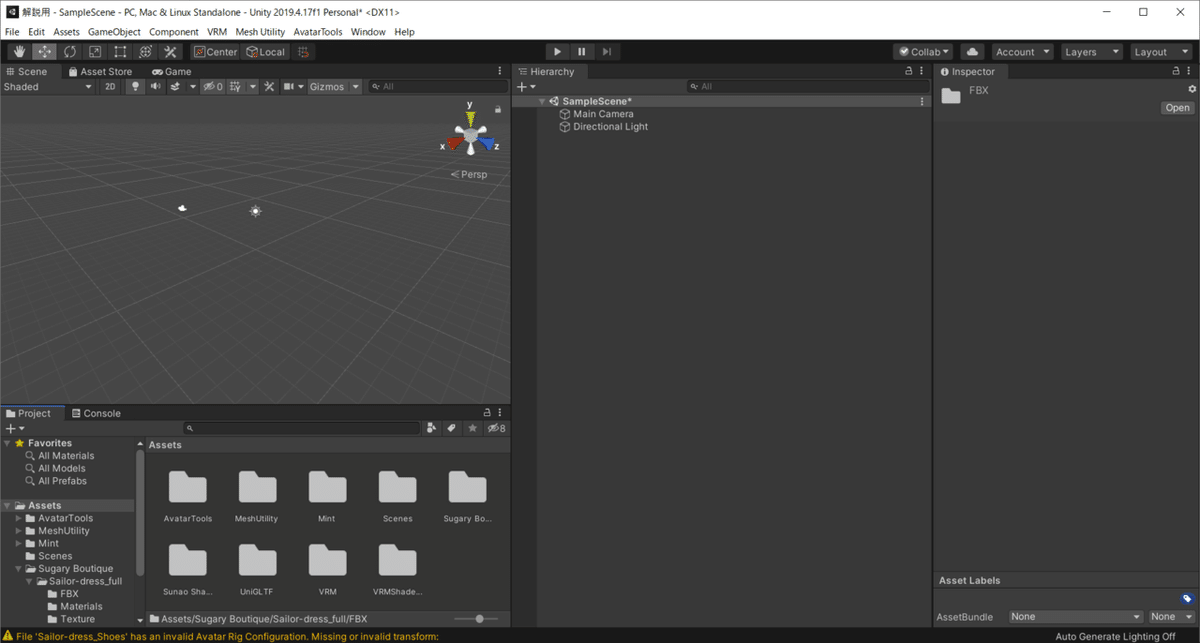Toggle scene audio speaker icon
The image size is (1200, 643).
[x=155, y=87]
